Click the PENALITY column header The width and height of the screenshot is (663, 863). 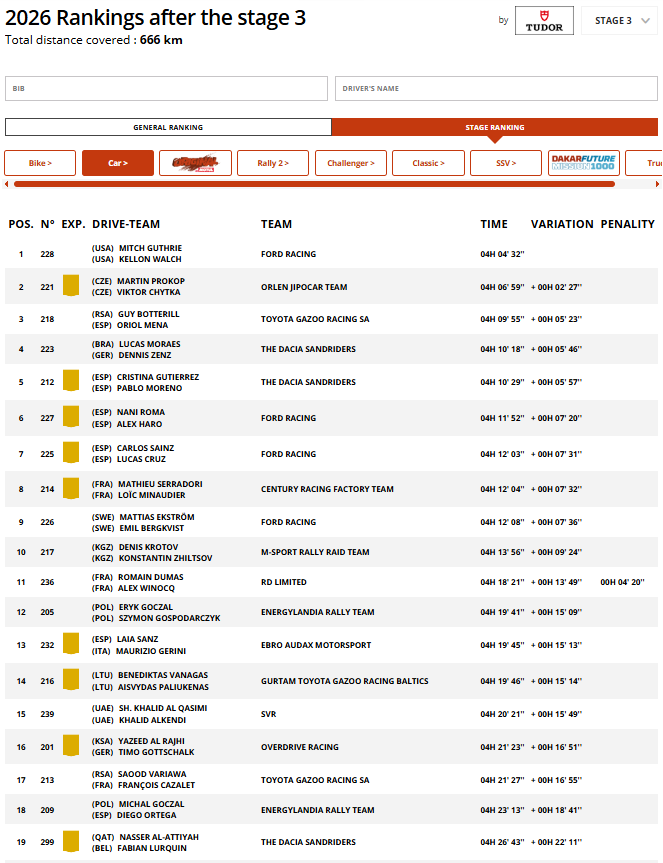[627, 224]
